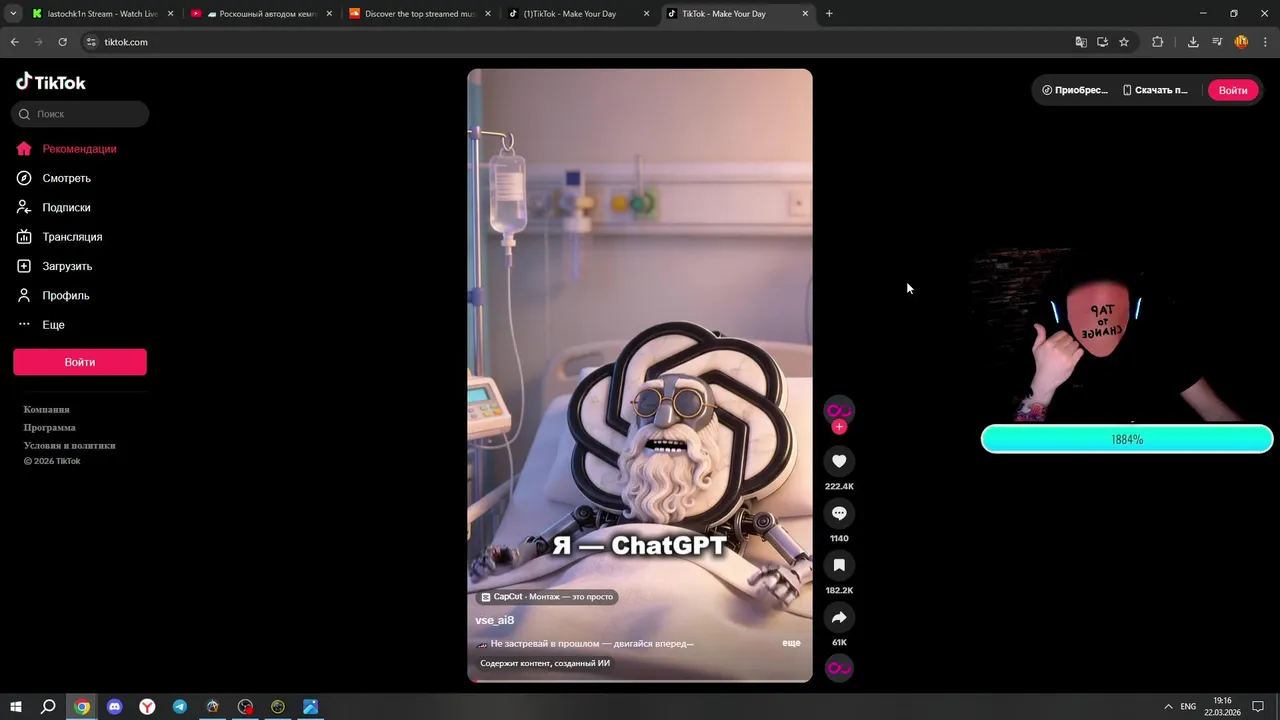Expand the Программа footer section
The image size is (1280, 720).
coord(50,427)
